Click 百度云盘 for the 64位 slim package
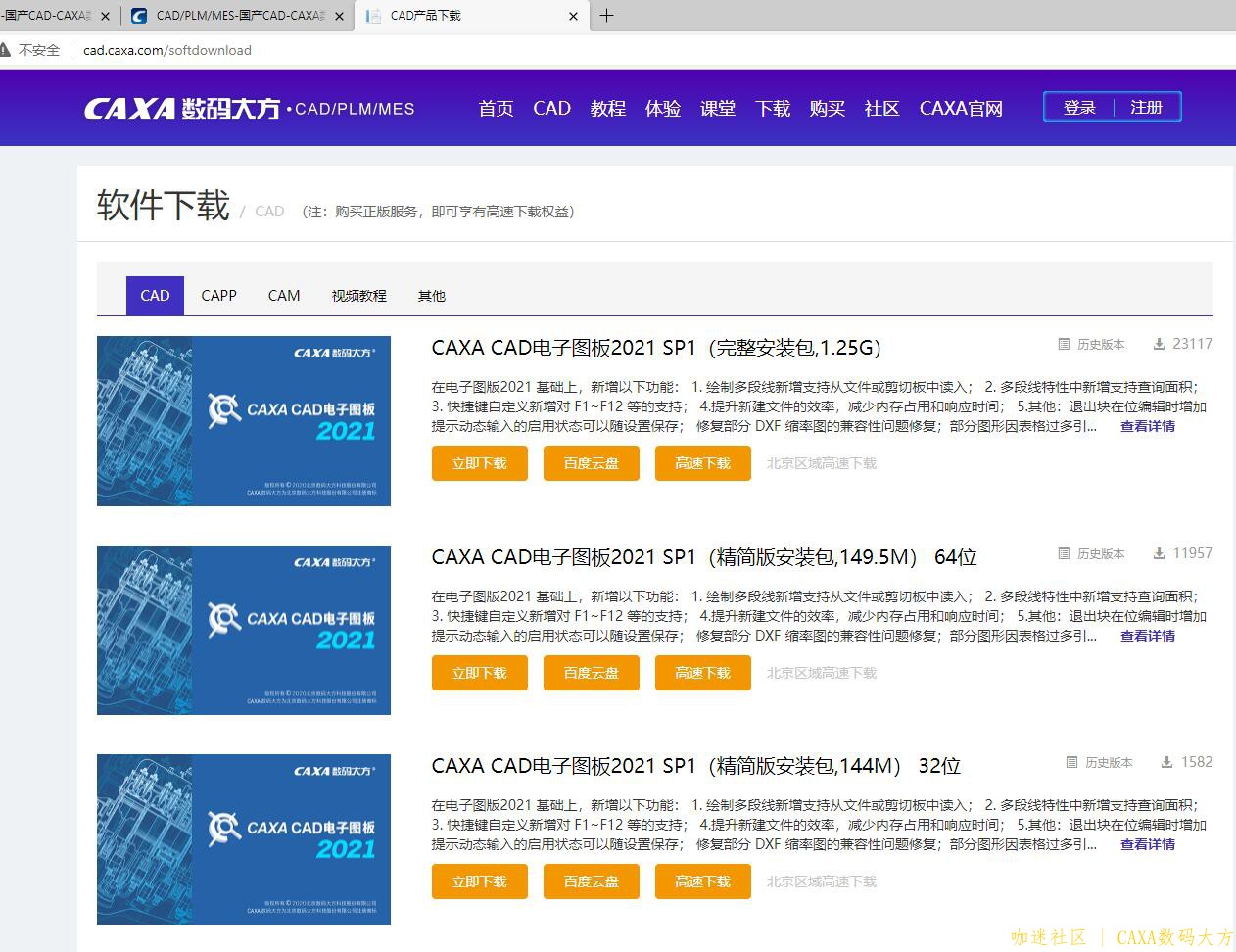 click(591, 674)
